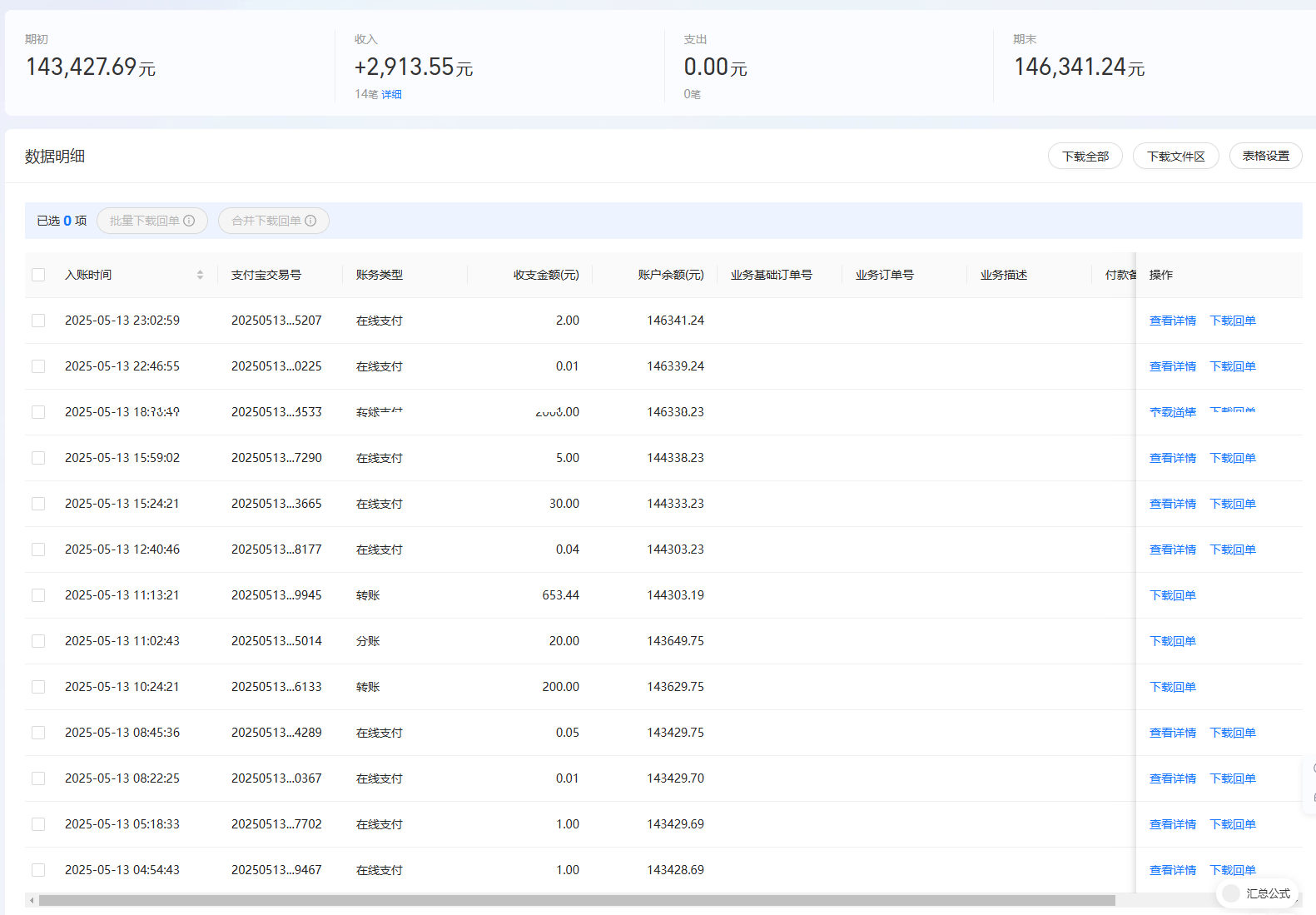Download receipt for transaction 20250513...9467
Viewport: 1316px width, 915px height.
(x=1233, y=870)
